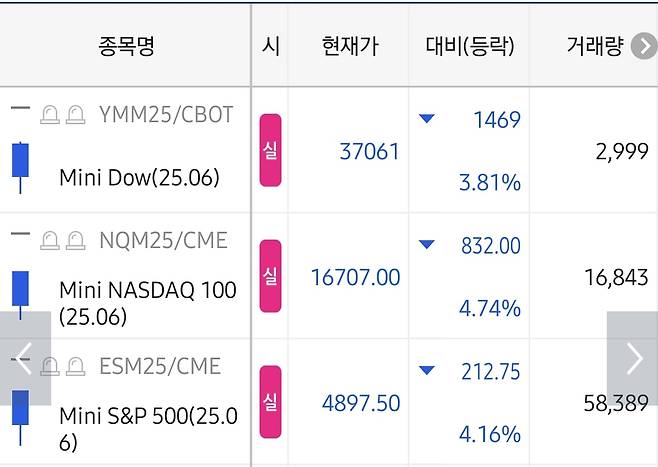The image size is (658, 467).
Task: Go to previous image with left arrow
Action: [x=25, y=358]
